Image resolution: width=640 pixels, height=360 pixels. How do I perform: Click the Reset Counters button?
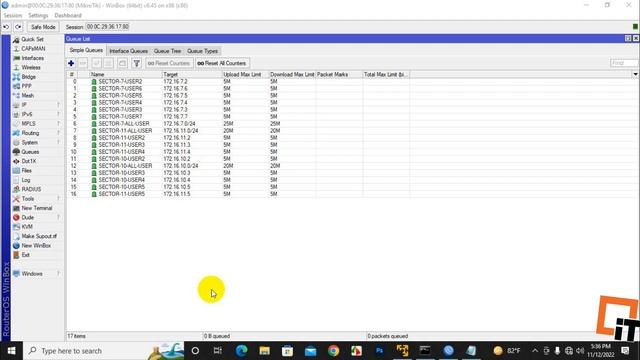point(169,63)
